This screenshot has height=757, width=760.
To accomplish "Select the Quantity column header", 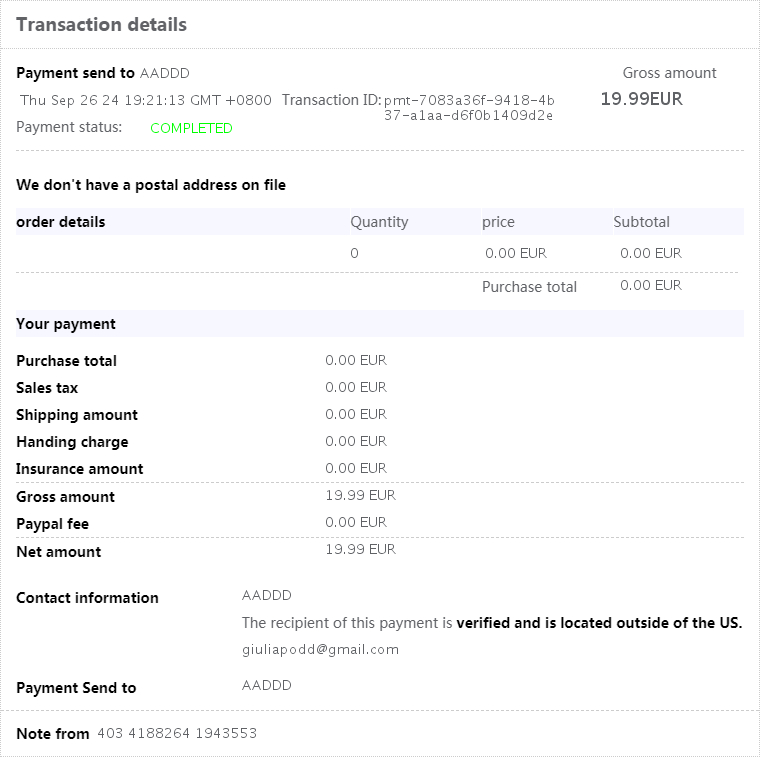I will point(379,222).
